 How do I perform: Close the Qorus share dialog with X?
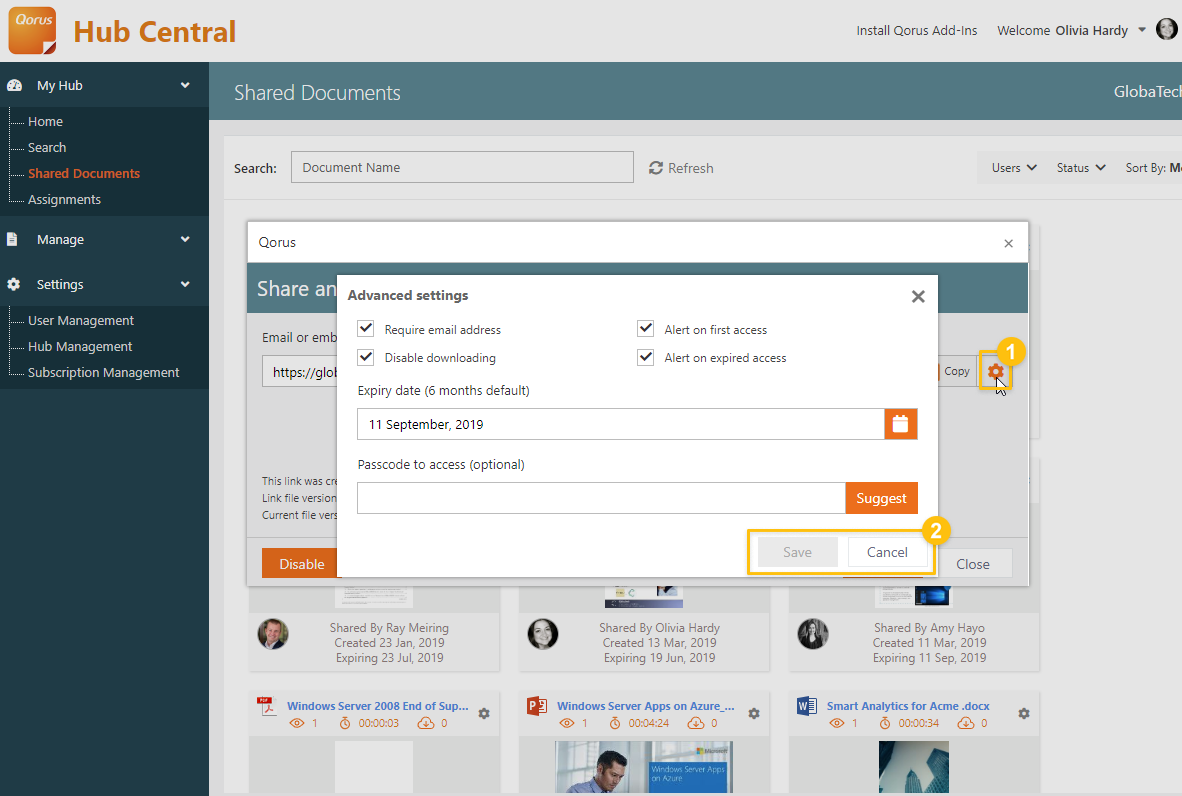pyautogui.click(x=1008, y=243)
